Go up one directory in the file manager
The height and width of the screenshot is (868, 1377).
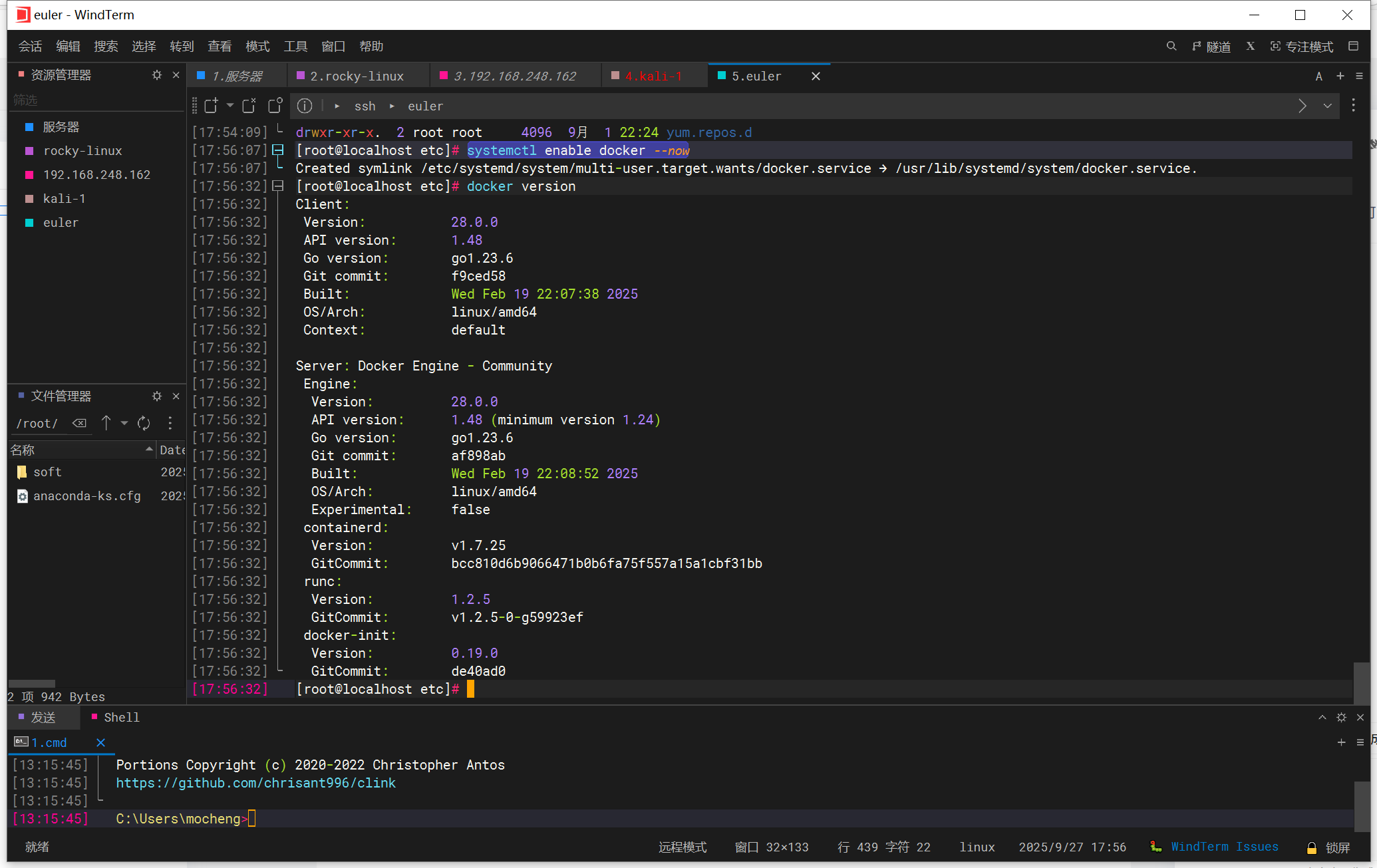point(106,423)
